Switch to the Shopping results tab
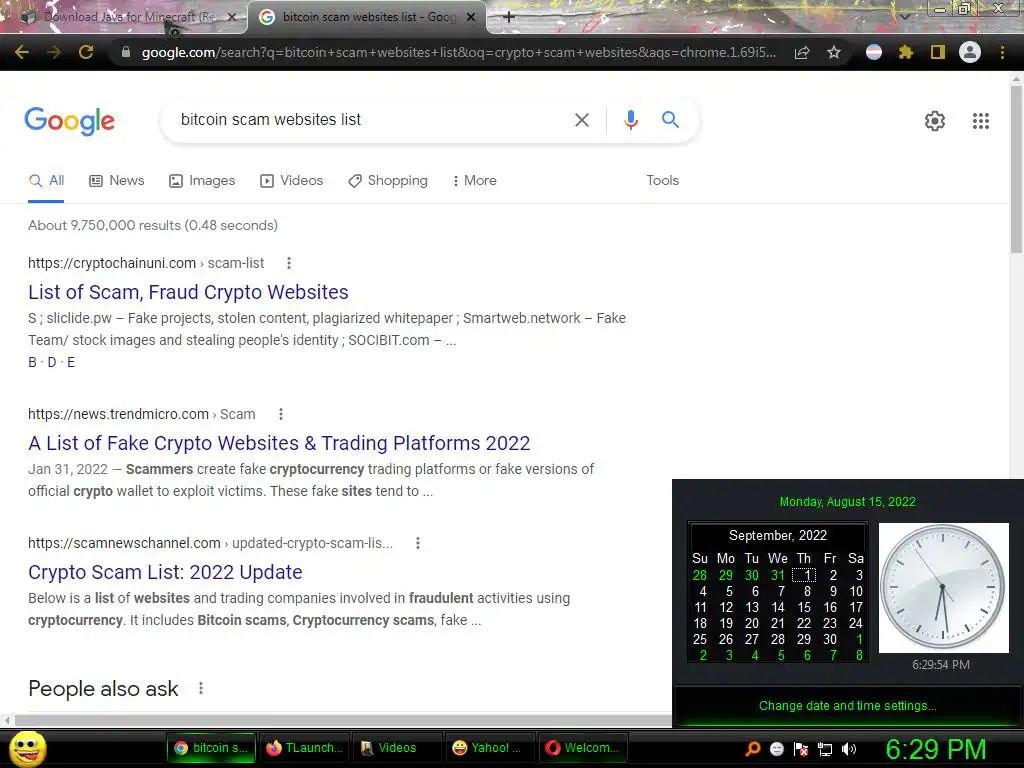Viewport: 1024px width, 768px height. click(x=388, y=181)
